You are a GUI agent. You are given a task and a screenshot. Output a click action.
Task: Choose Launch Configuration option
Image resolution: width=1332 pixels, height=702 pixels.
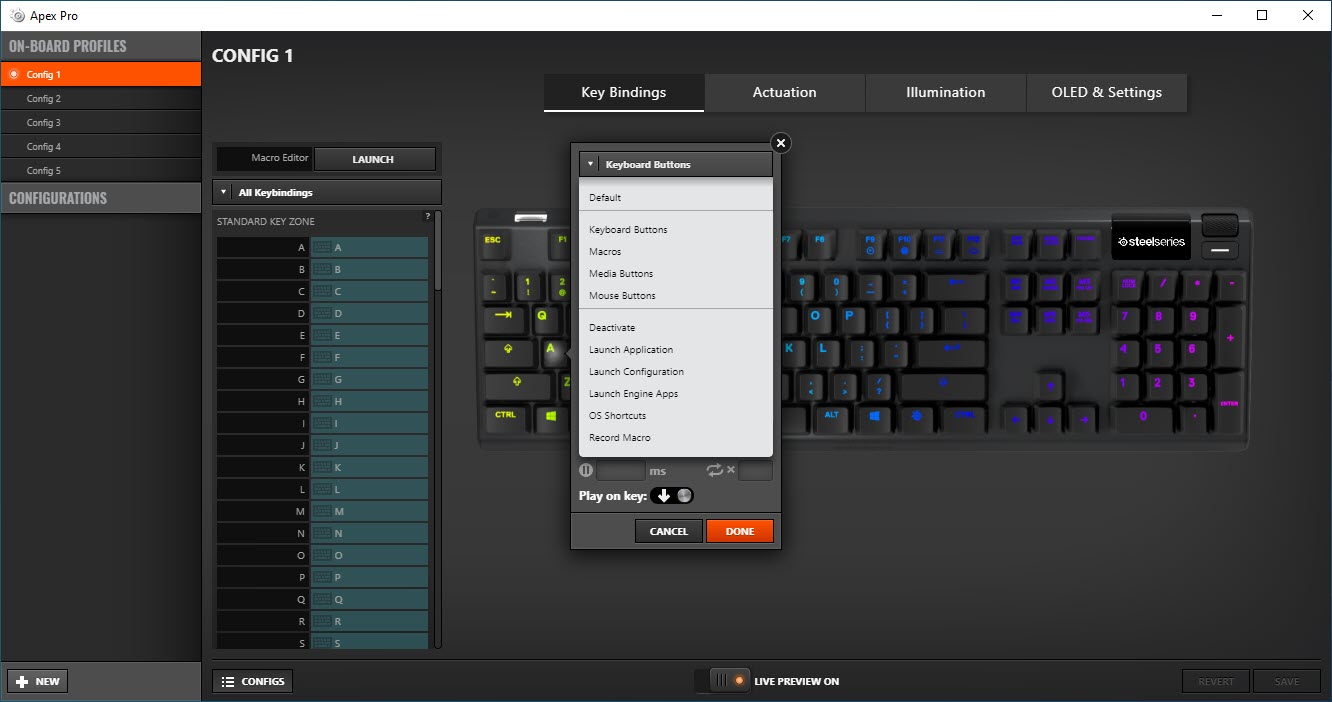pyautogui.click(x=636, y=372)
